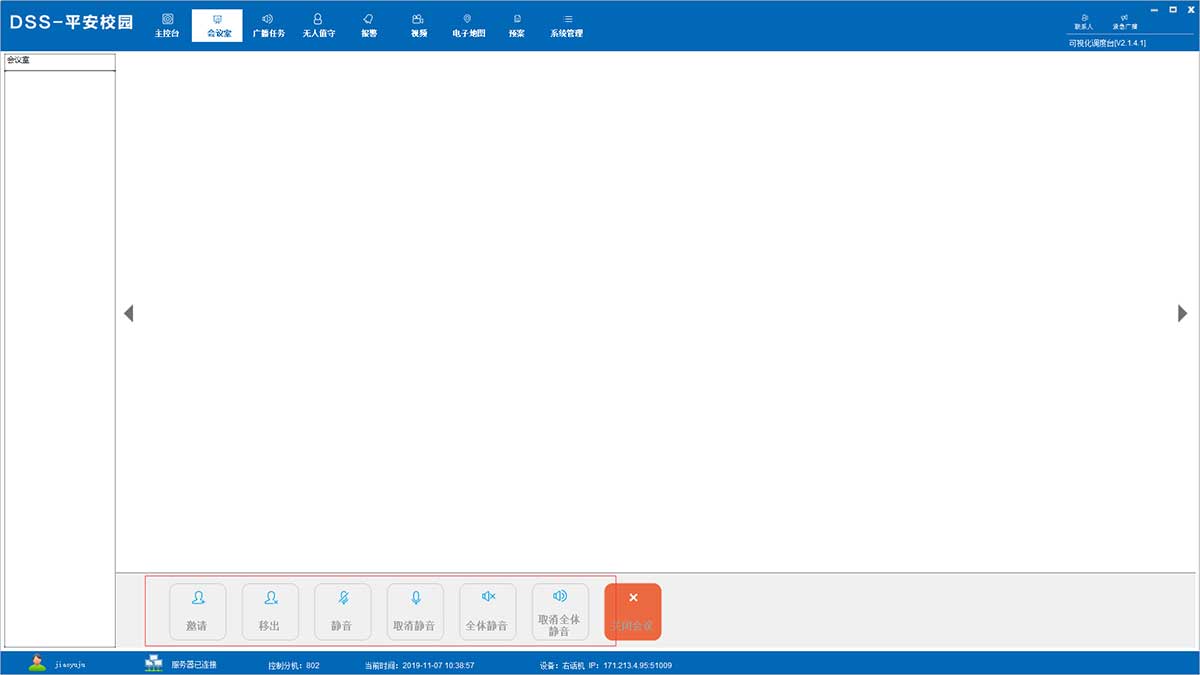Open the 无人值守 unattended mode
1200x675 pixels.
(318, 25)
